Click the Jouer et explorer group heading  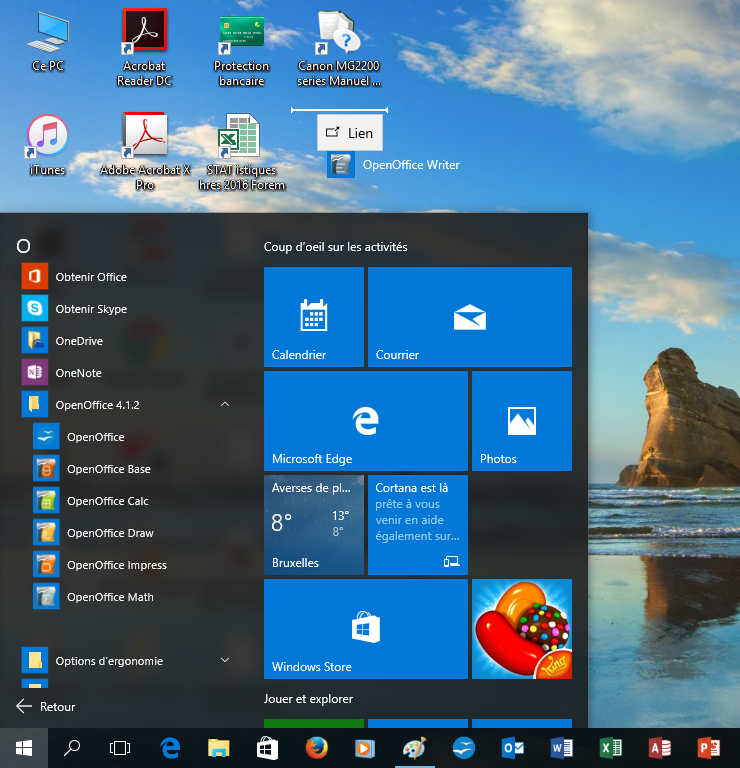pyautogui.click(x=308, y=699)
